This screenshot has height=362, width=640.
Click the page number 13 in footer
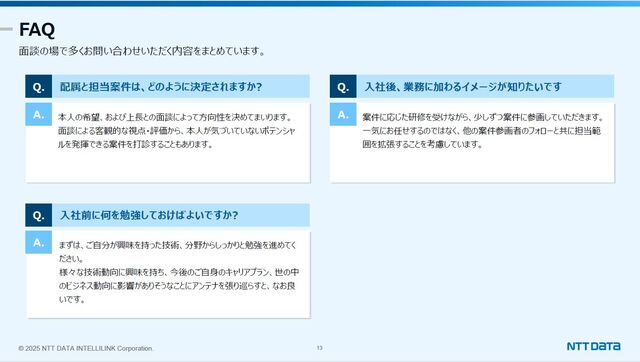point(319,348)
